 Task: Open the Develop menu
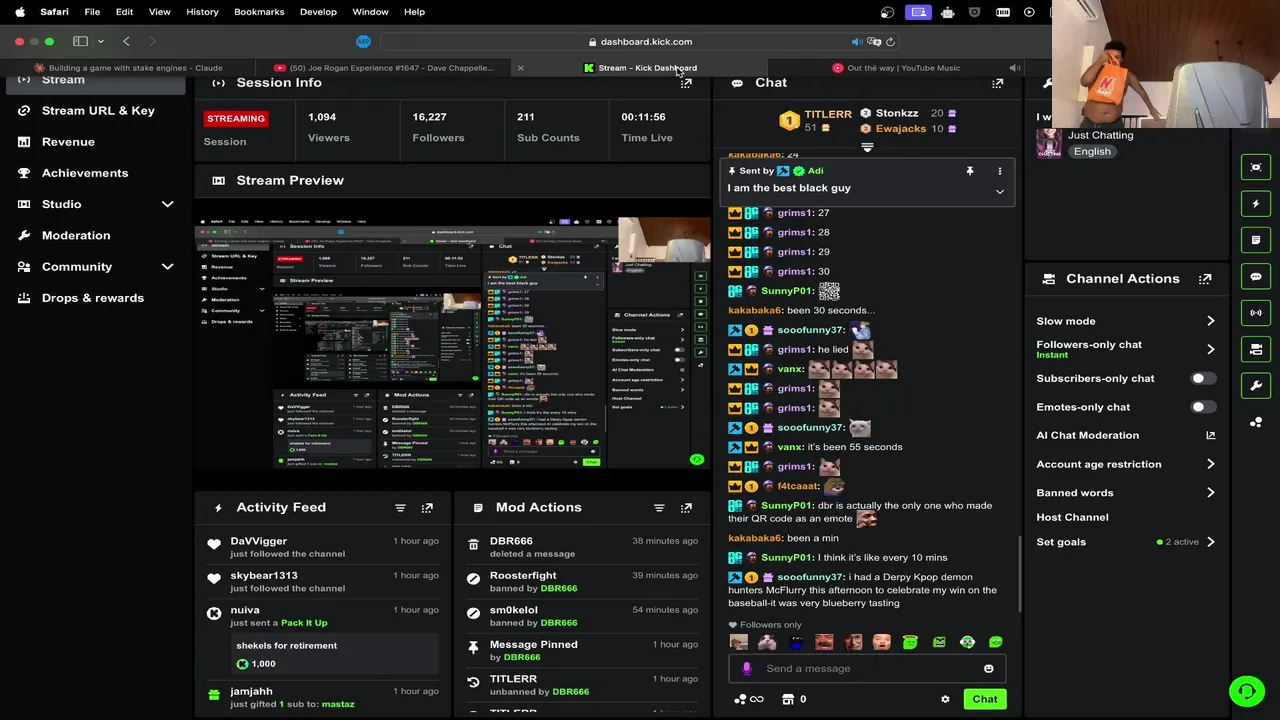pos(318,12)
